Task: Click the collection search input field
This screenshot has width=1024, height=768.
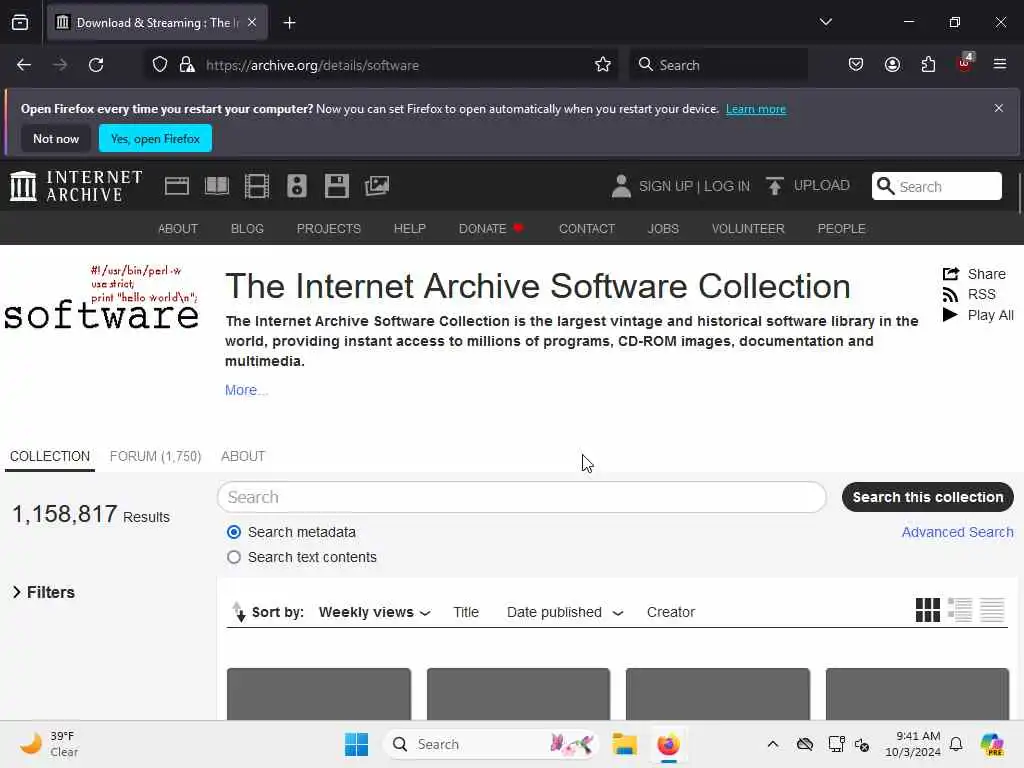Action: [x=521, y=498]
